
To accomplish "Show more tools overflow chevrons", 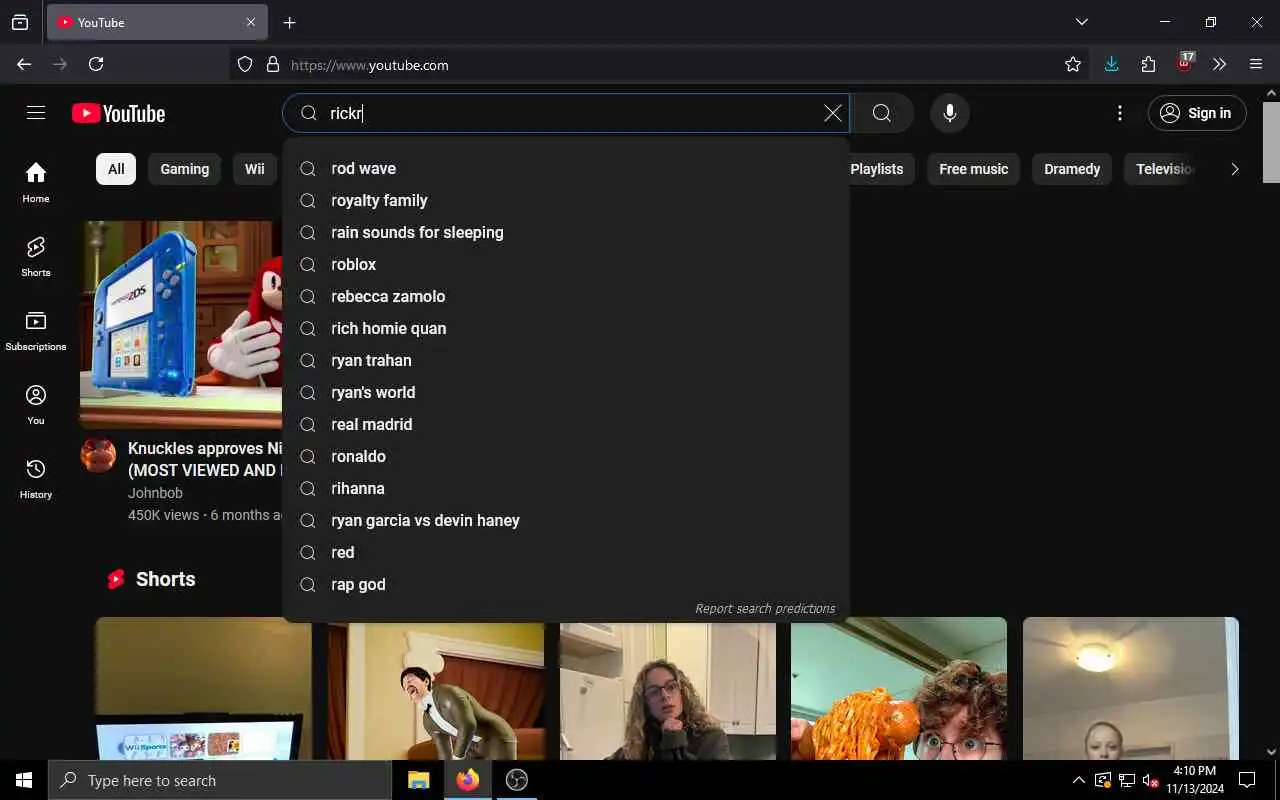I will [x=1220, y=64].
